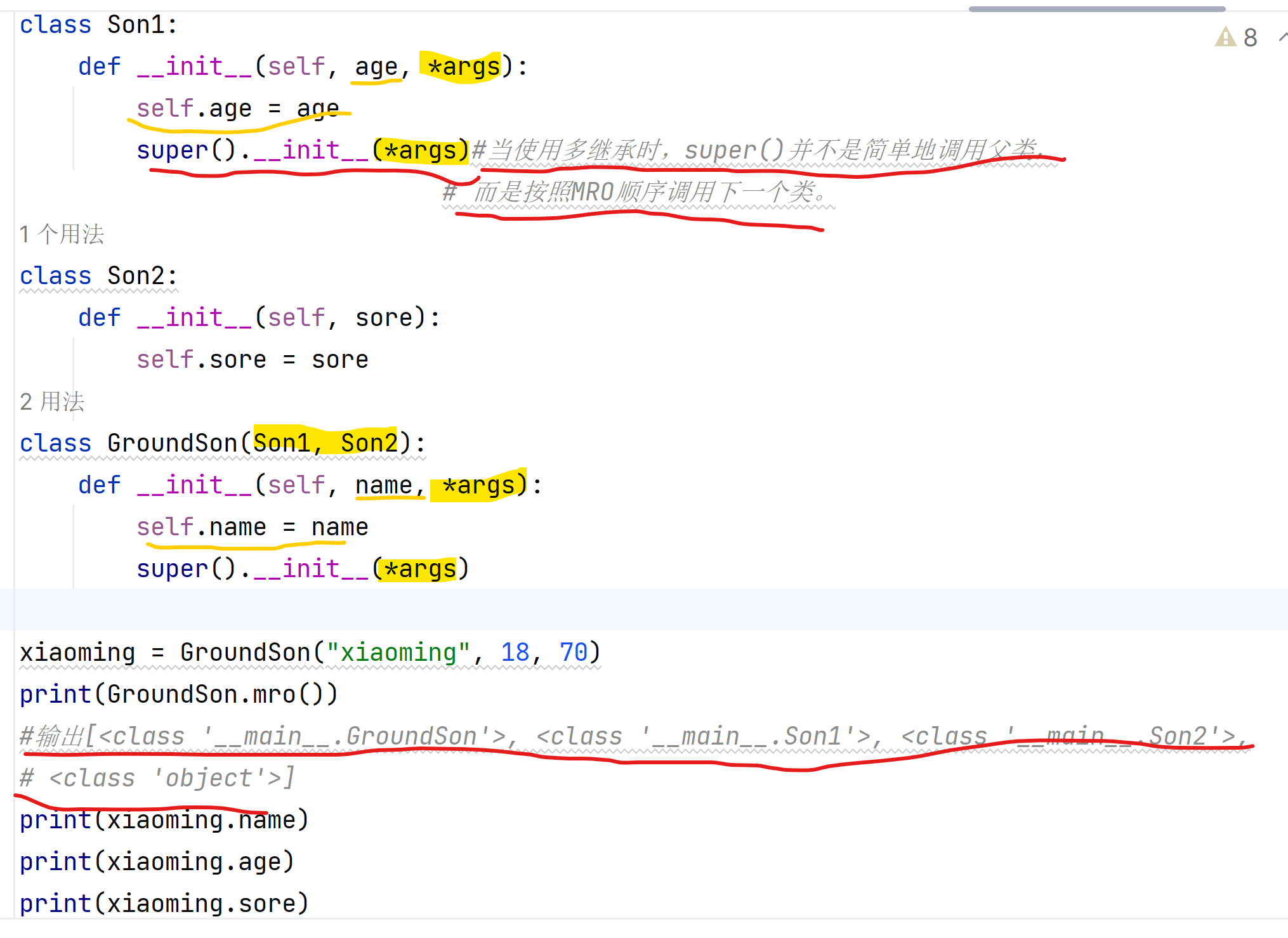Viewport: 1288px width, 938px height.
Task: Click the class name Son2 definition
Action: tap(136, 276)
